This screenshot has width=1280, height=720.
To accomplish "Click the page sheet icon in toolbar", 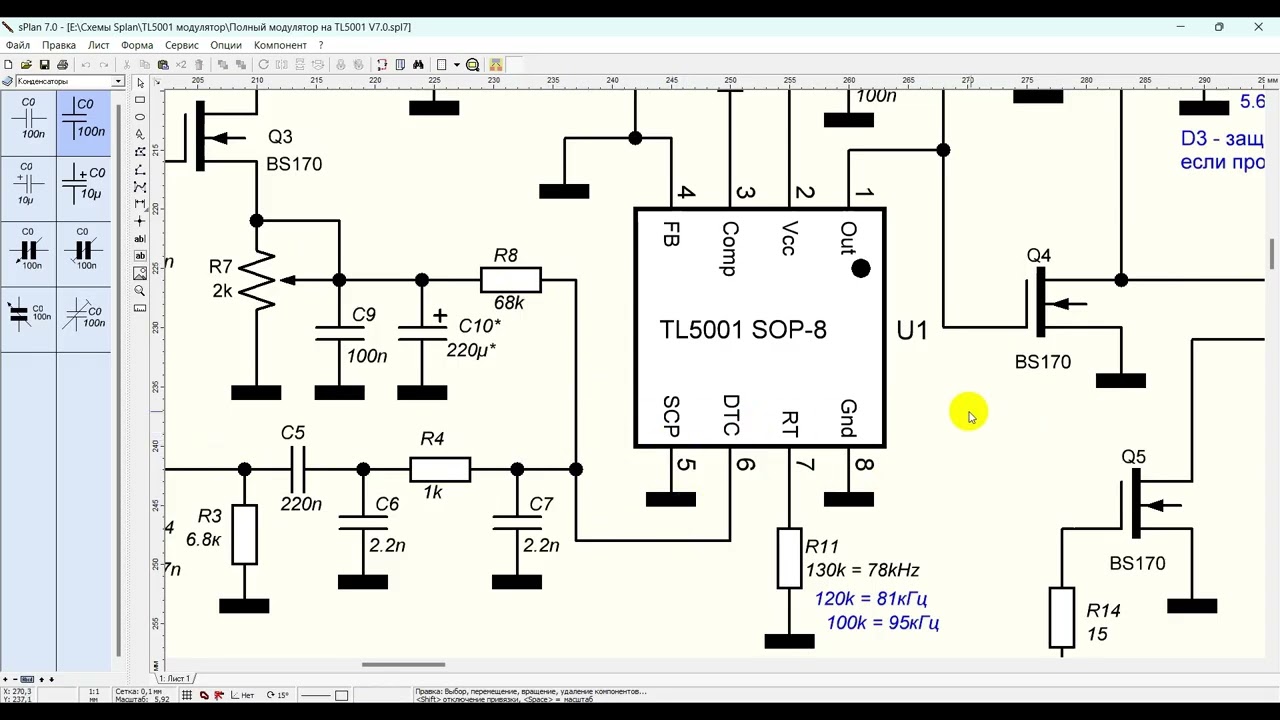I will click(x=442, y=65).
